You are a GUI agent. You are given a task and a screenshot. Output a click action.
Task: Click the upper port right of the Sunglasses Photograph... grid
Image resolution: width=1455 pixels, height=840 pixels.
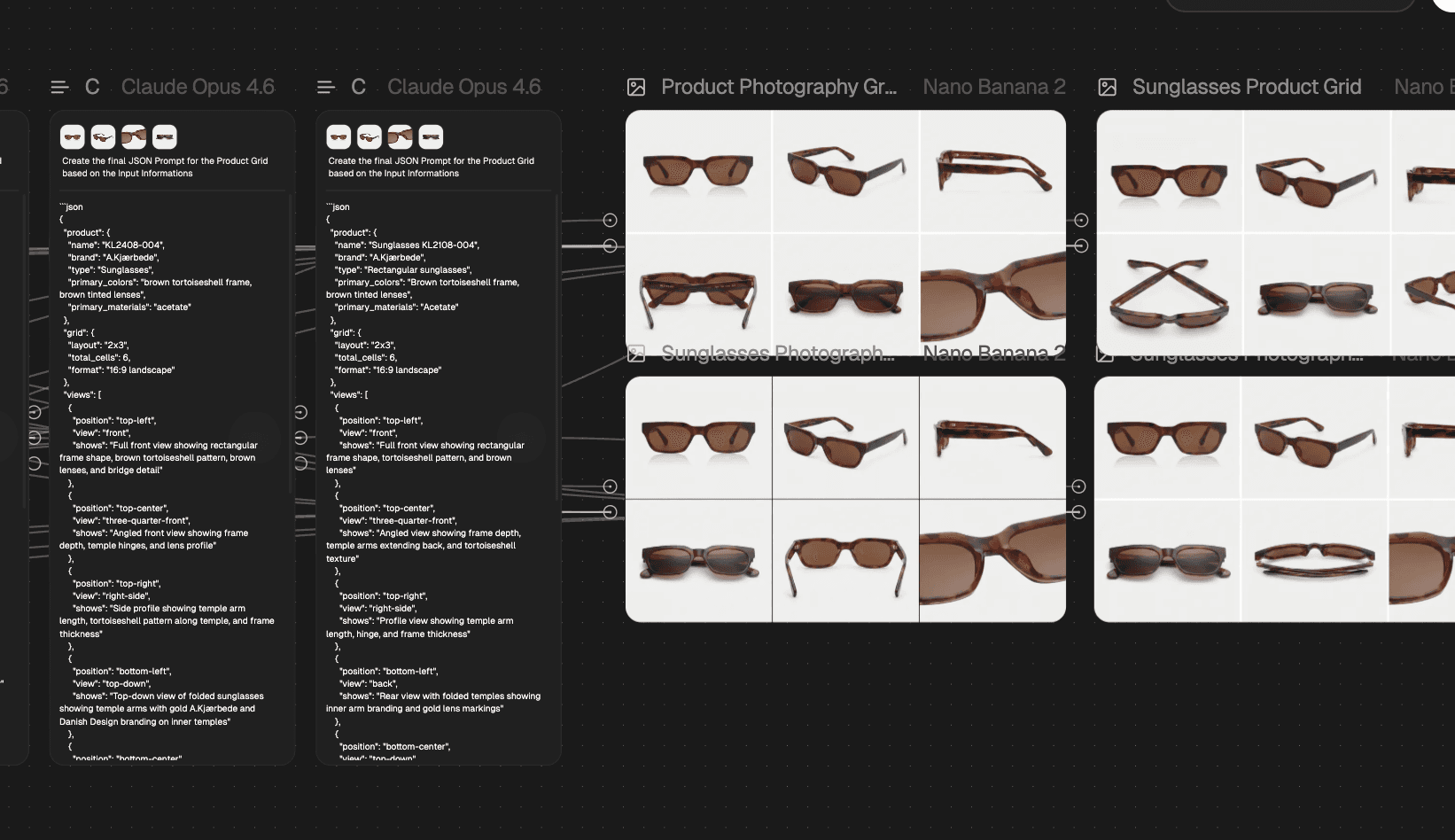coord(1078,486)
